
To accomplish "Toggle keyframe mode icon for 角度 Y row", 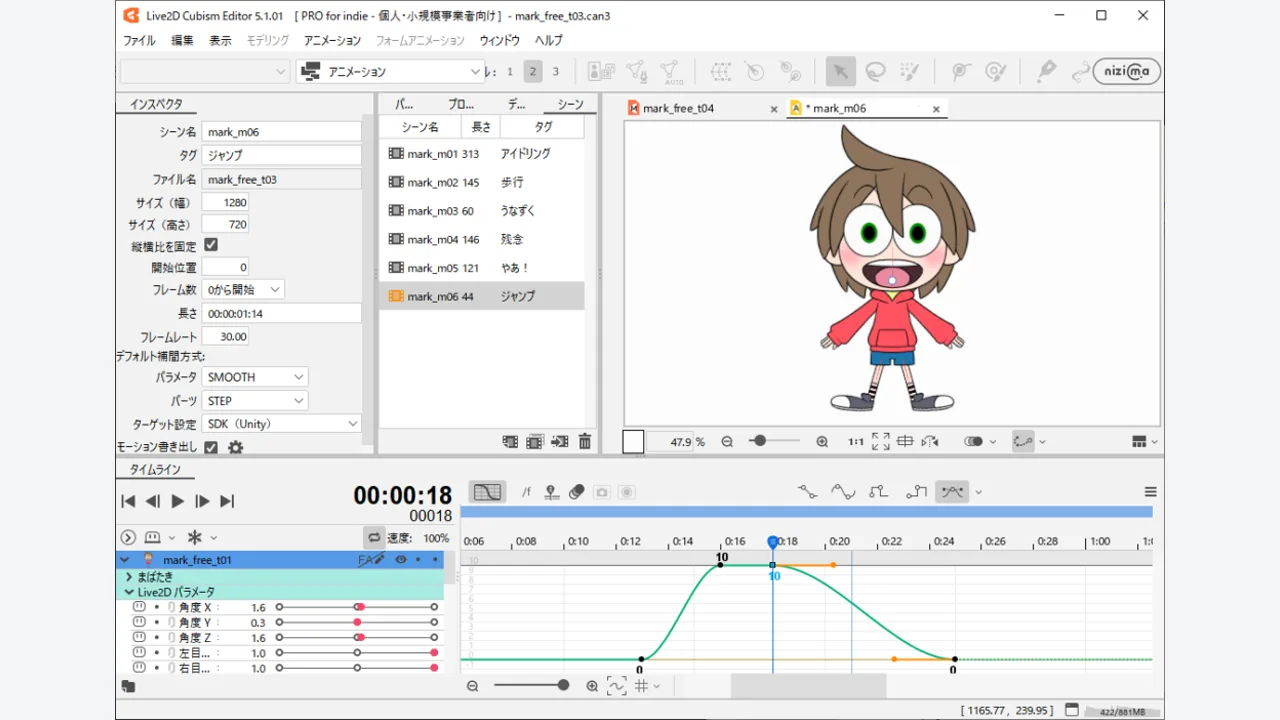I will click(x=139, y=622).
